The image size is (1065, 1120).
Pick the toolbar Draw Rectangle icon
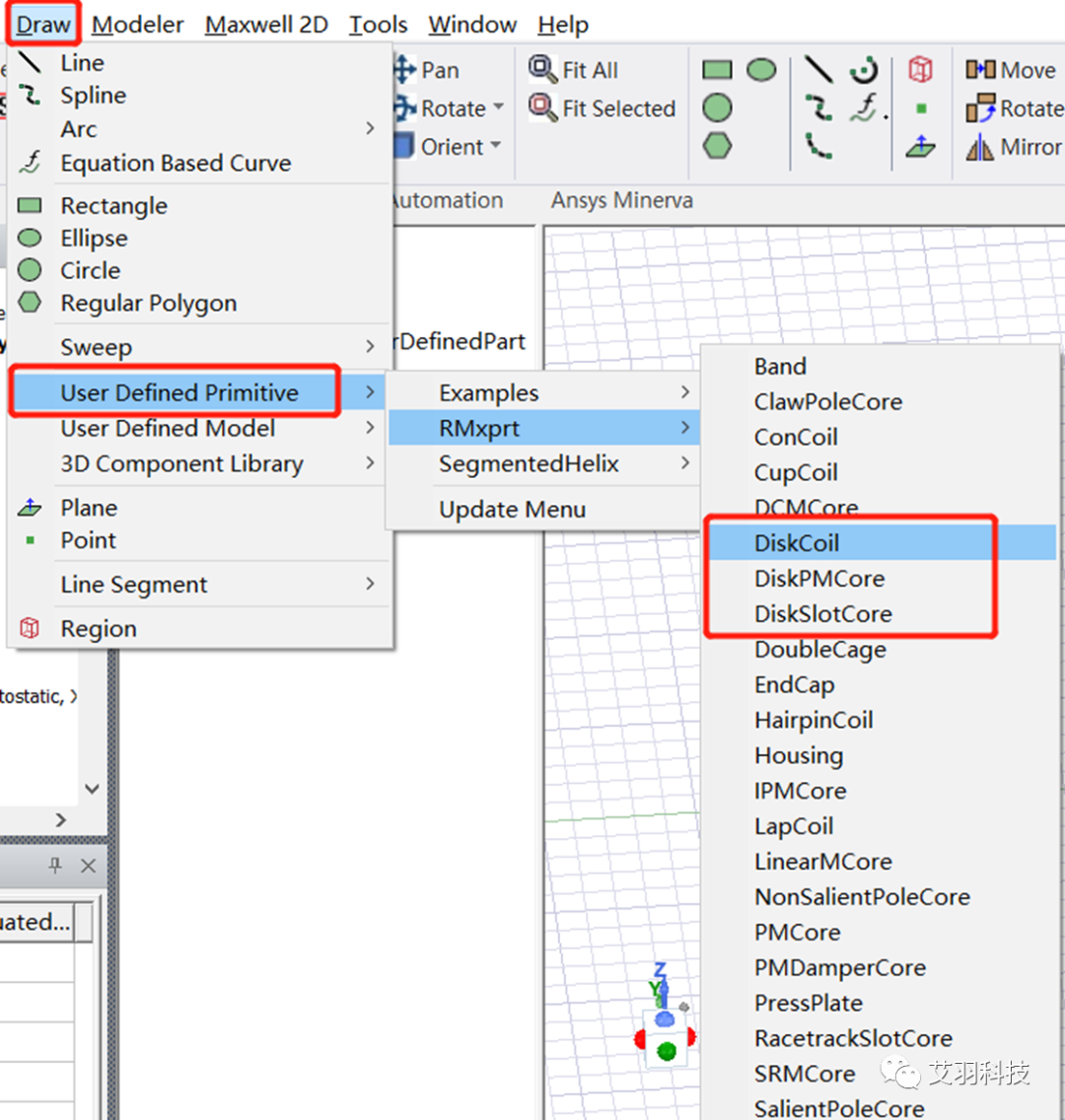(x=717, y=69)
